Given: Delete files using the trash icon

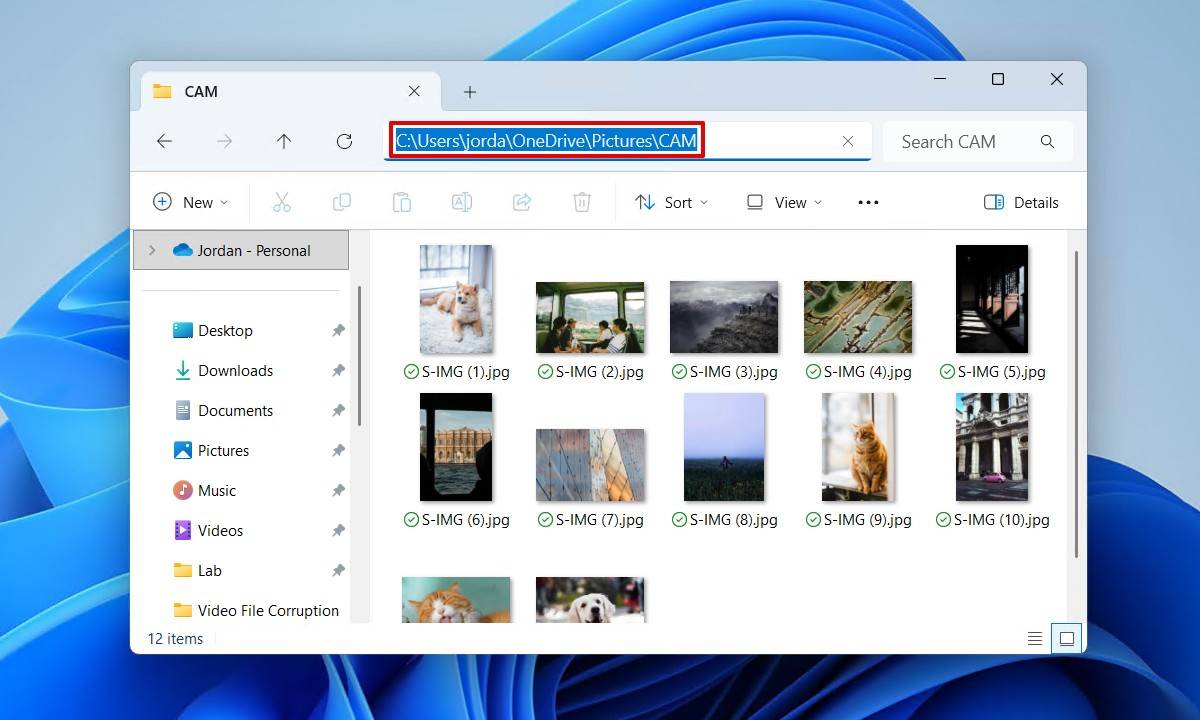Looking at the screenshot, I should point(581,202).
